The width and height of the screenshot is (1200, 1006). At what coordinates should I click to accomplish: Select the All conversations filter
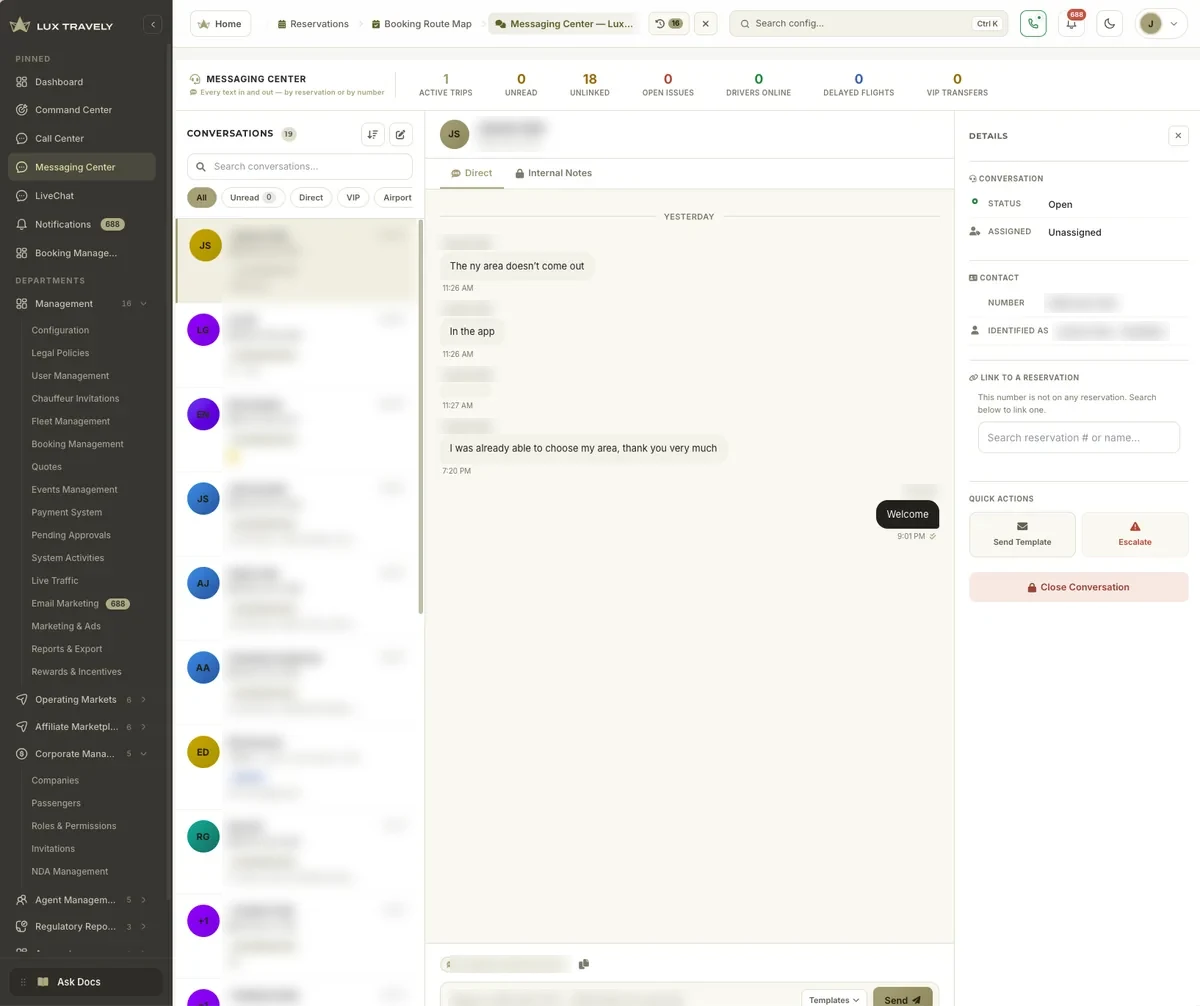click(201, 198)
